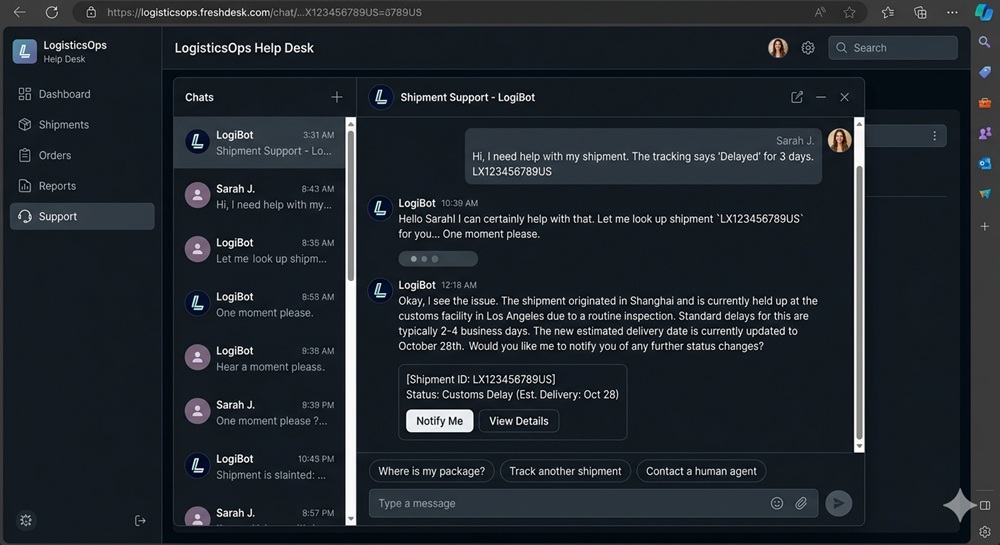Screen dimensions: 1000x545
Task: Open read aloud icon in address bar
Action: [x=820, y=12]
